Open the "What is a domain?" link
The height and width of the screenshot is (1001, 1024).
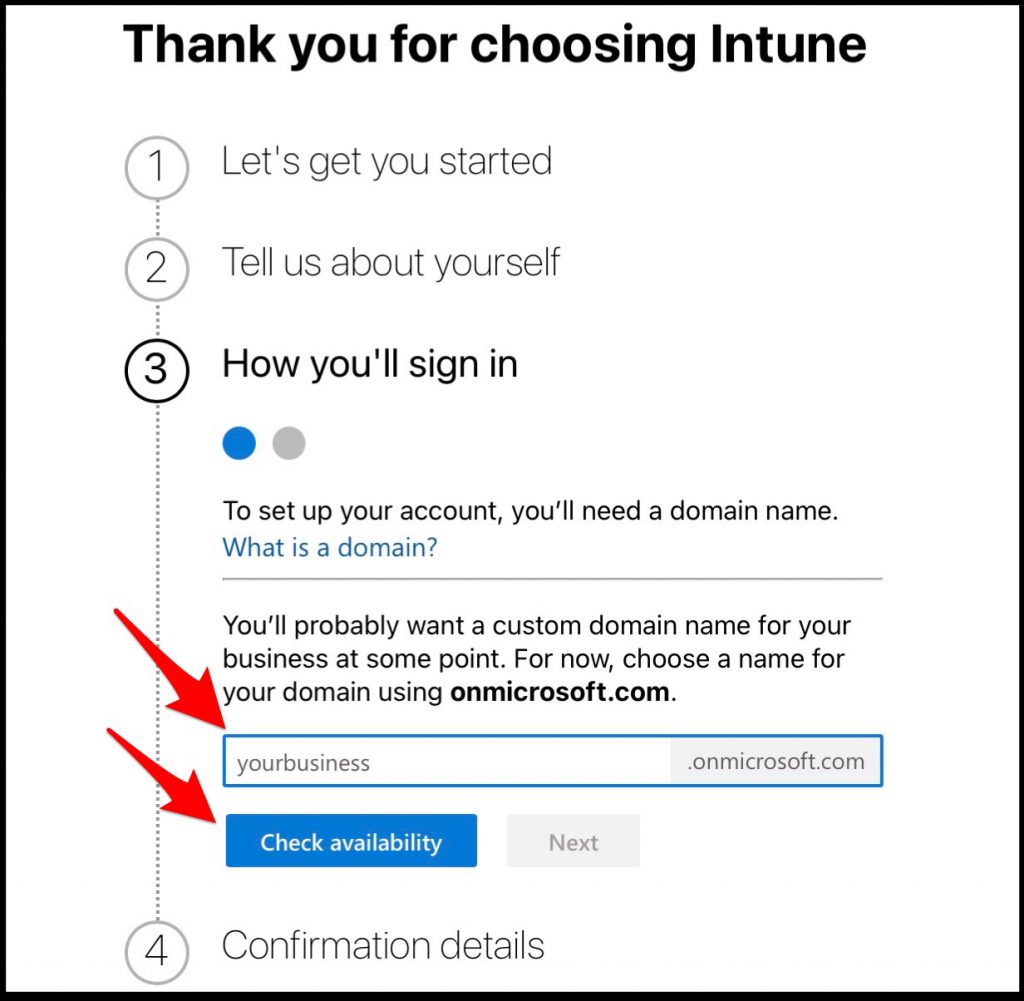tap(330, 547)
